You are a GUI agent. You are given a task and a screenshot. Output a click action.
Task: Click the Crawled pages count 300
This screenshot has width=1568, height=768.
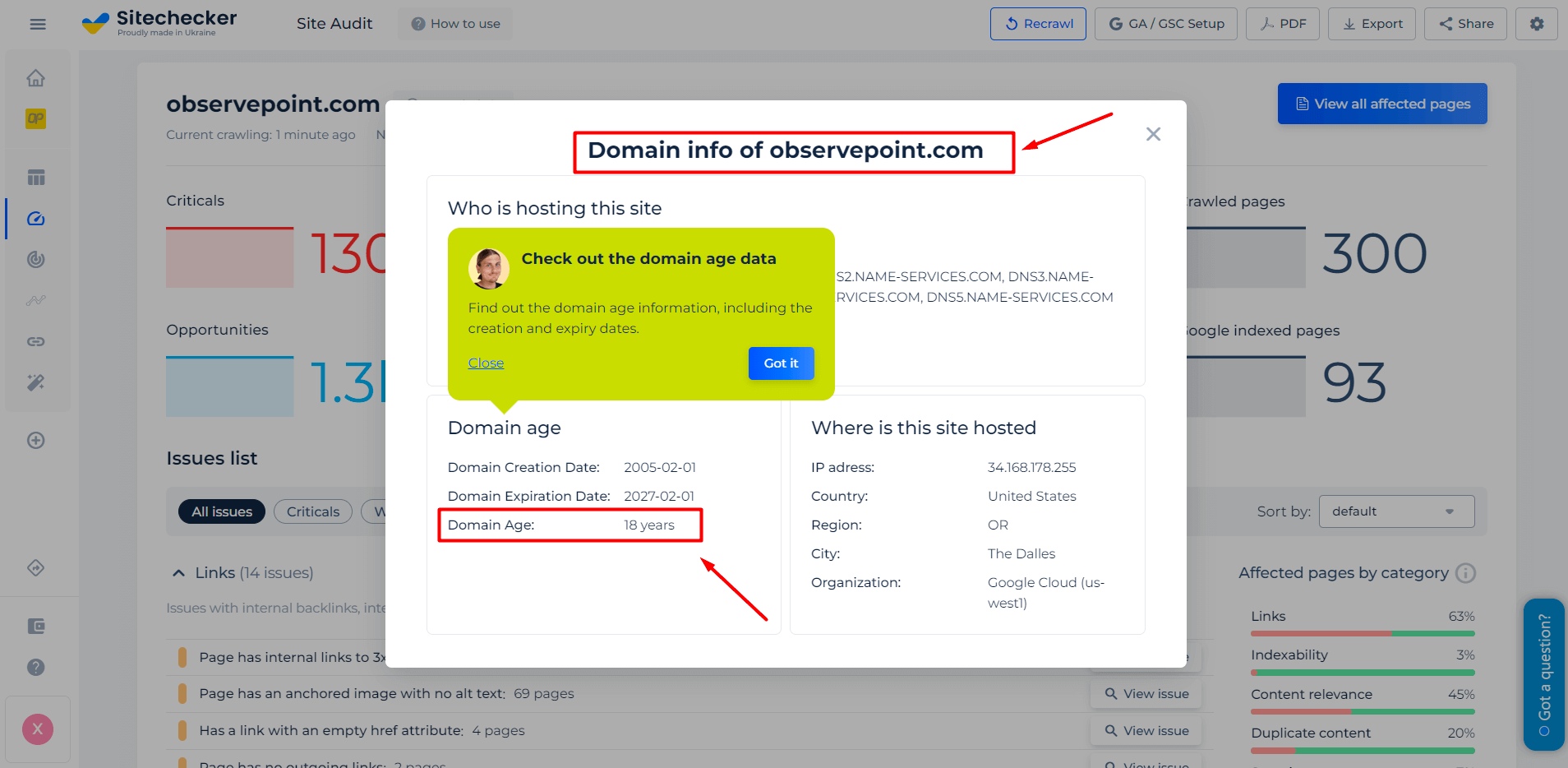(1374, 253)
